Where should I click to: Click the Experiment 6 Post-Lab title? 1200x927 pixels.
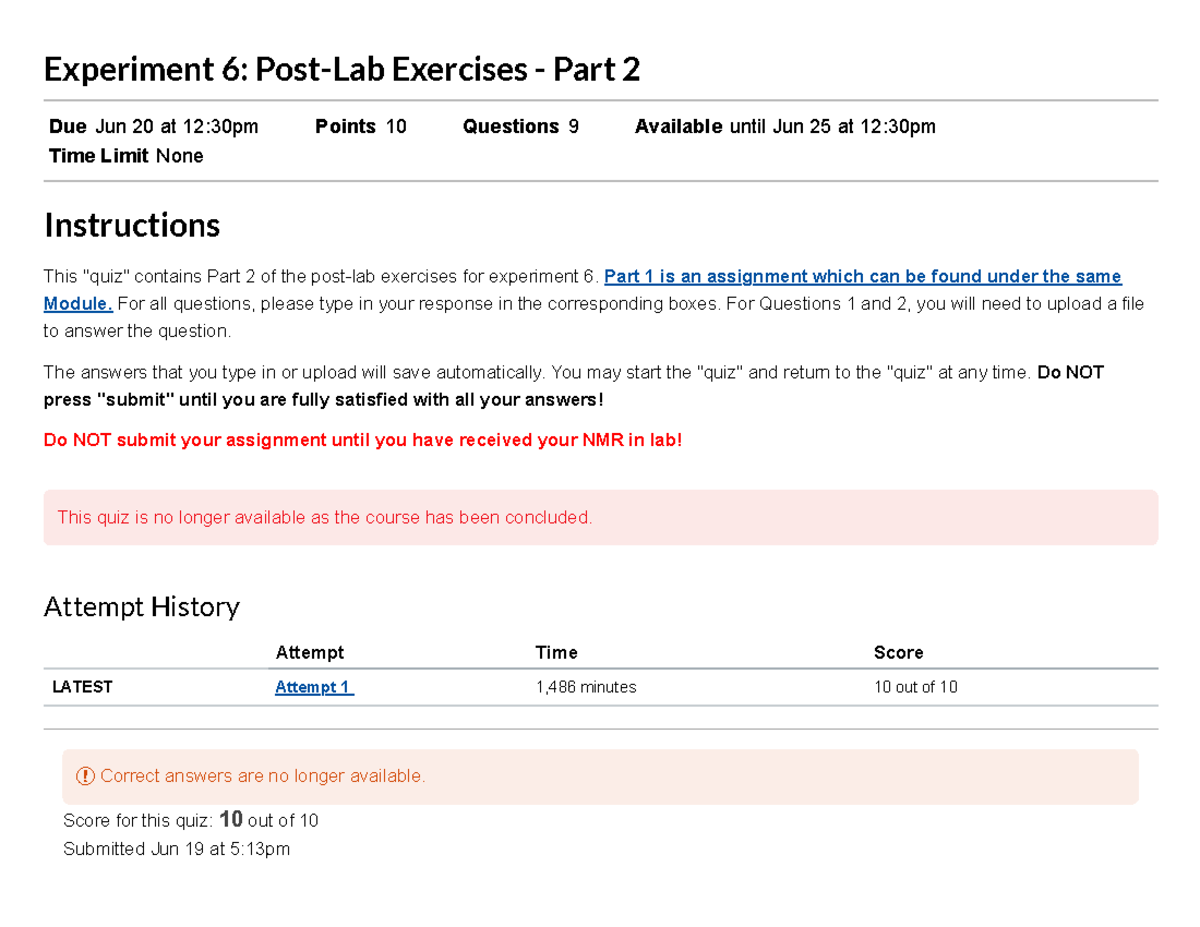click(x=342, y=70)
